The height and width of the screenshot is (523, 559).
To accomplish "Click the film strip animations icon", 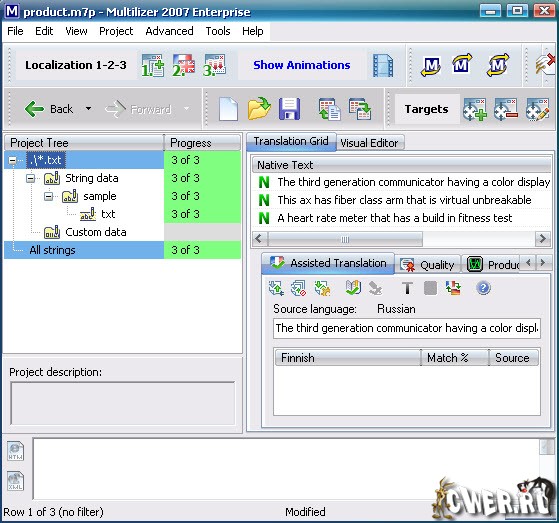I will [383, 66].
